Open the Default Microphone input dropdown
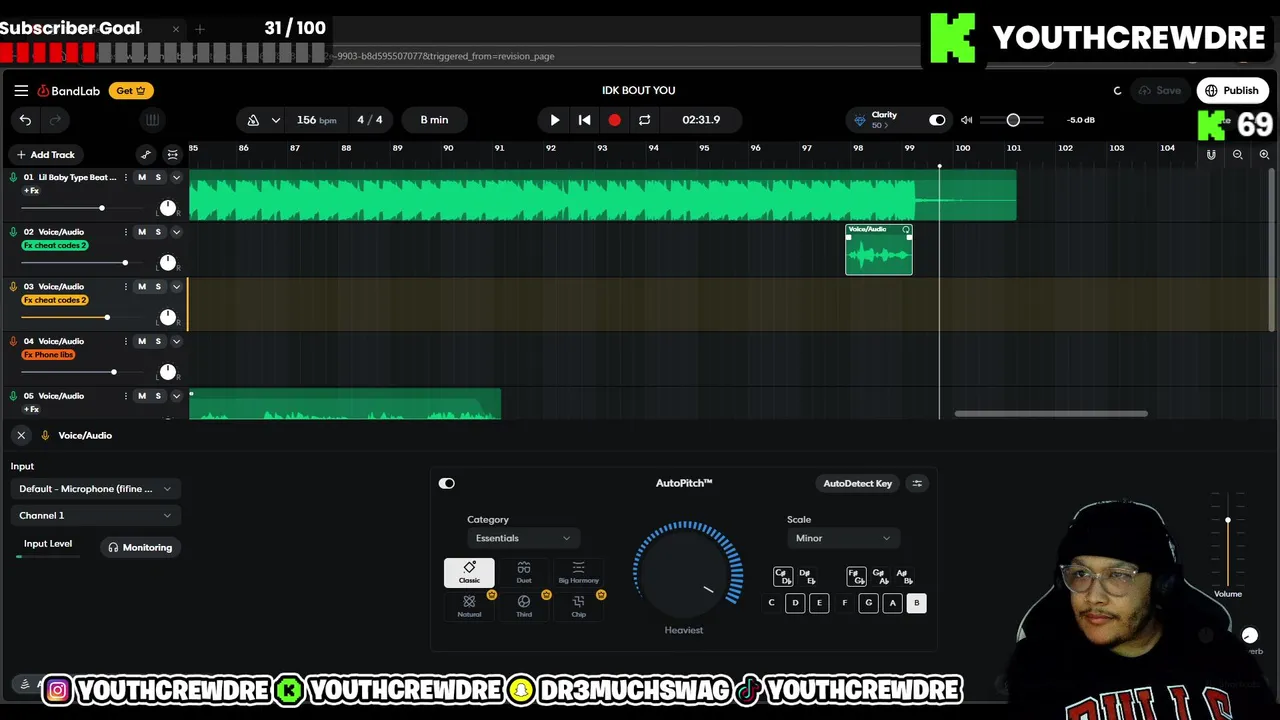 tap(95, 489)
